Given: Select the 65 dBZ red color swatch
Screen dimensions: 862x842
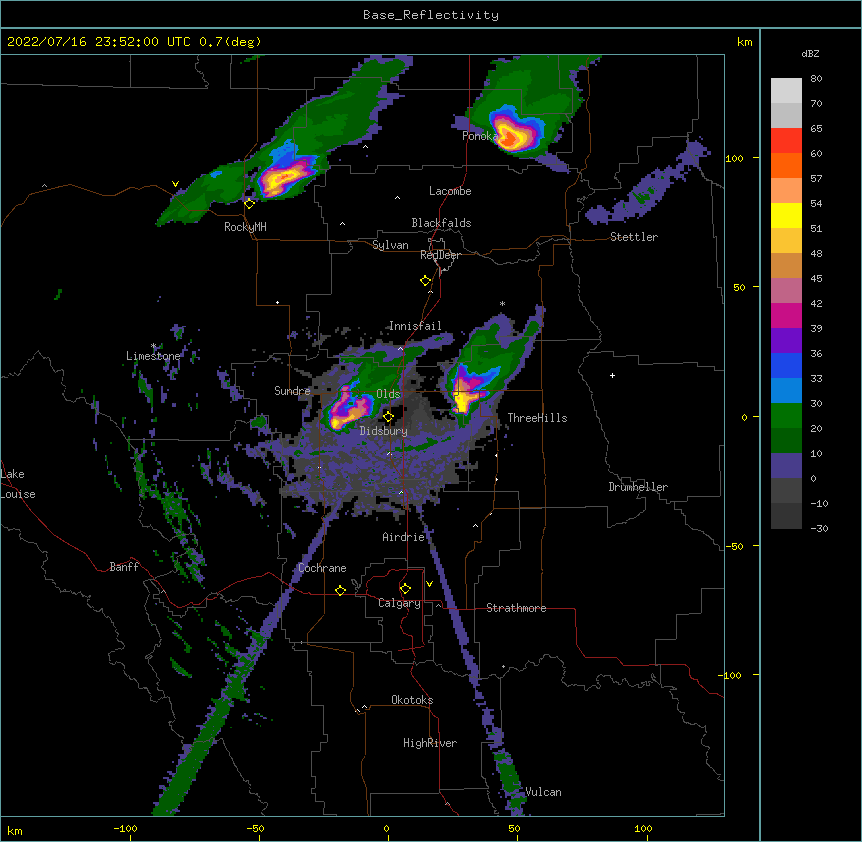Looking at the screenshot, I should [786, 140].
